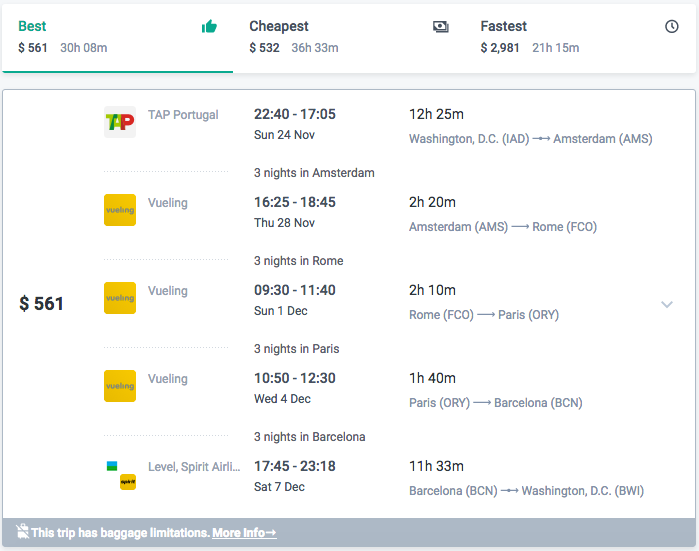Click the Barcelona to Washington route text
699x551 pixels.
tap(526, 491)
